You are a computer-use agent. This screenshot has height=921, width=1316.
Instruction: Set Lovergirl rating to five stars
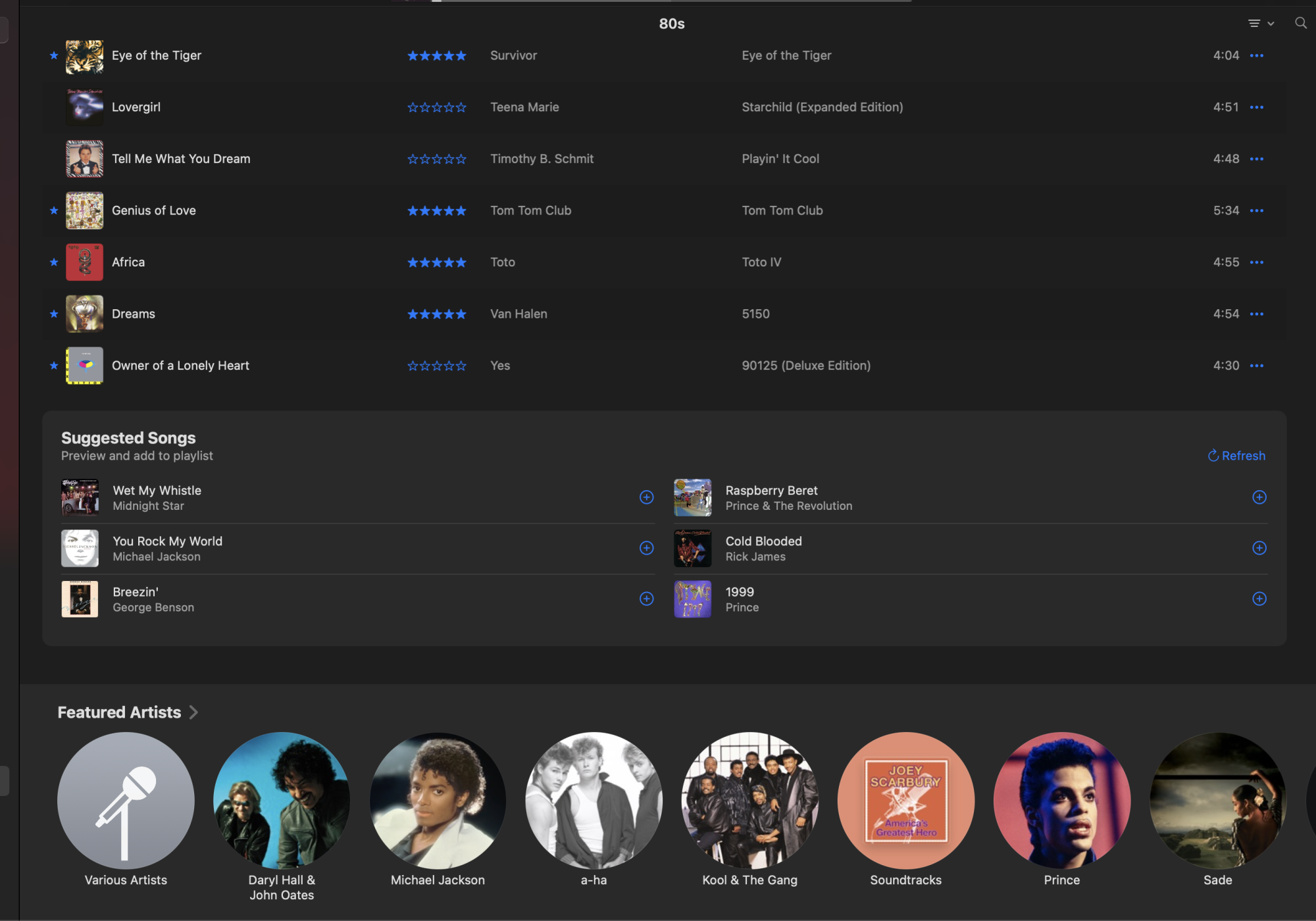pyautogui.click(x=461, y=107)
